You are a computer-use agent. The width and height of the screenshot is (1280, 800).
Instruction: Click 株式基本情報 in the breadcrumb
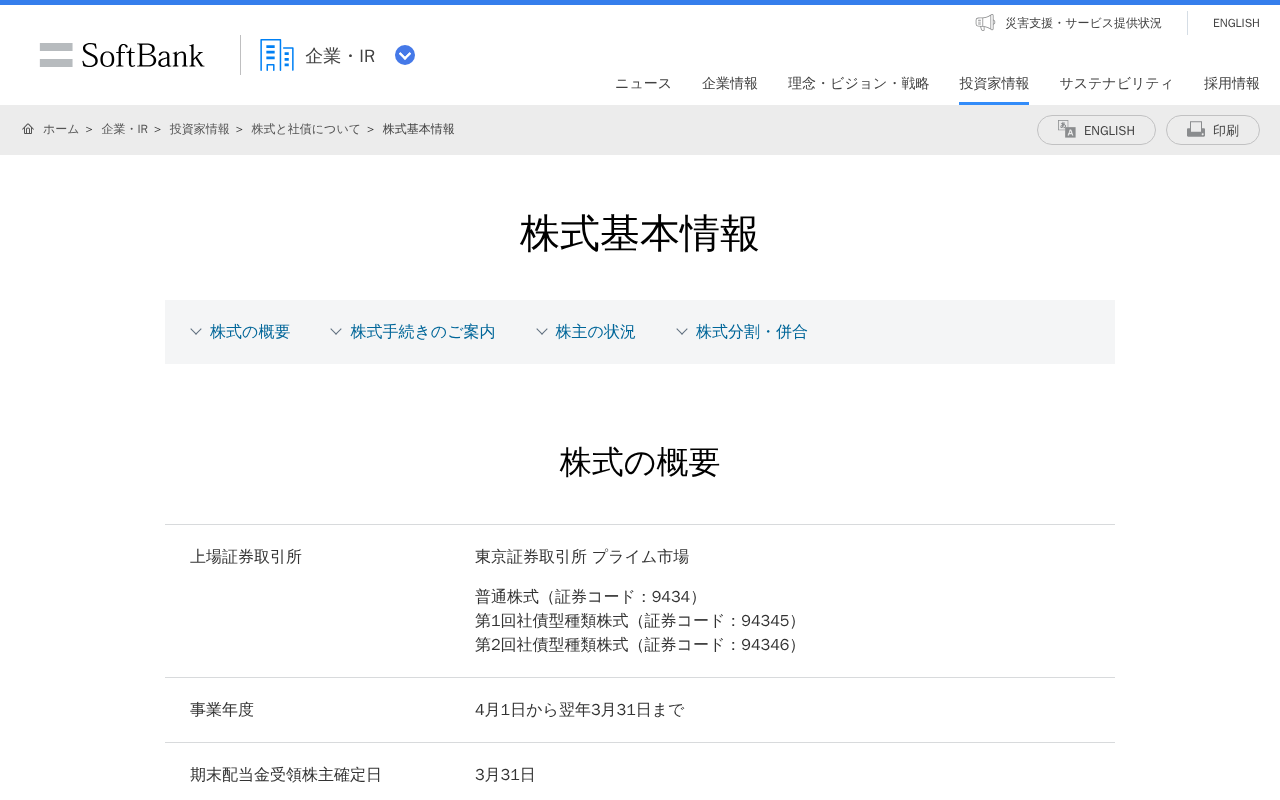click(x=419, y=129)
